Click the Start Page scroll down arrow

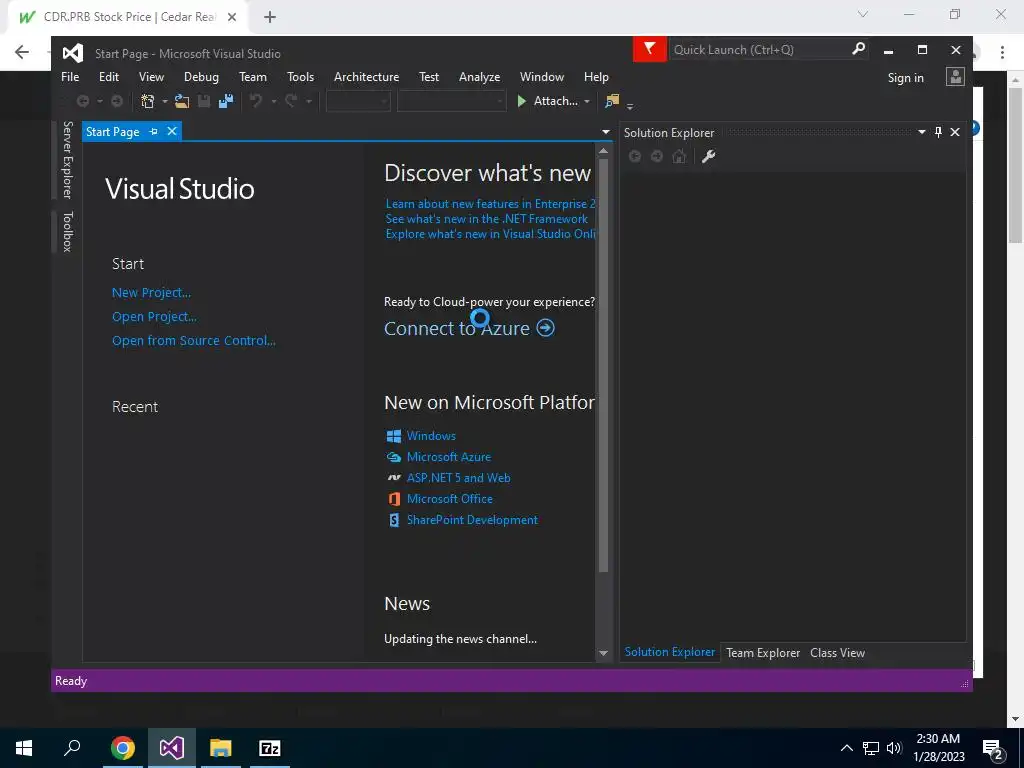(x=603, y=653)
